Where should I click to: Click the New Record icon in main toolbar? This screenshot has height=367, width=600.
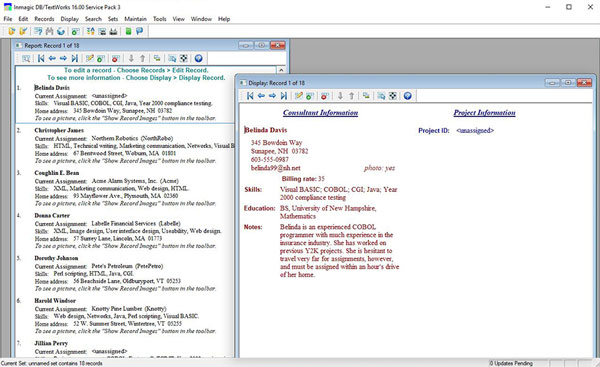click(76, 31)
